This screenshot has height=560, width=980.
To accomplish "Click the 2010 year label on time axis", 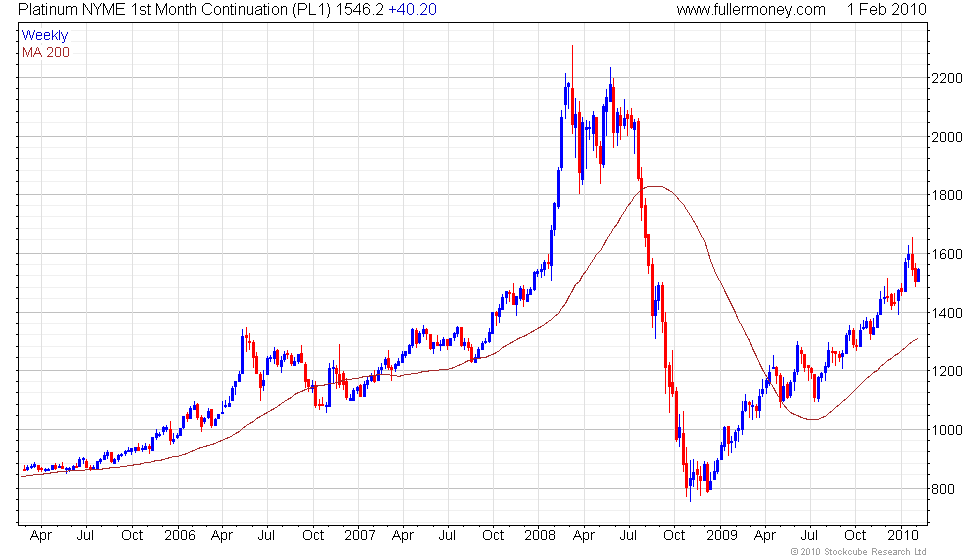I will [902, 536].
